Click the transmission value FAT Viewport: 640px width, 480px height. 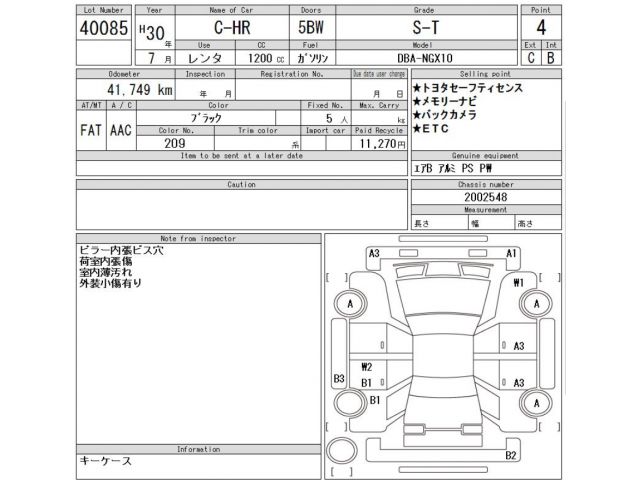point(91,130)
